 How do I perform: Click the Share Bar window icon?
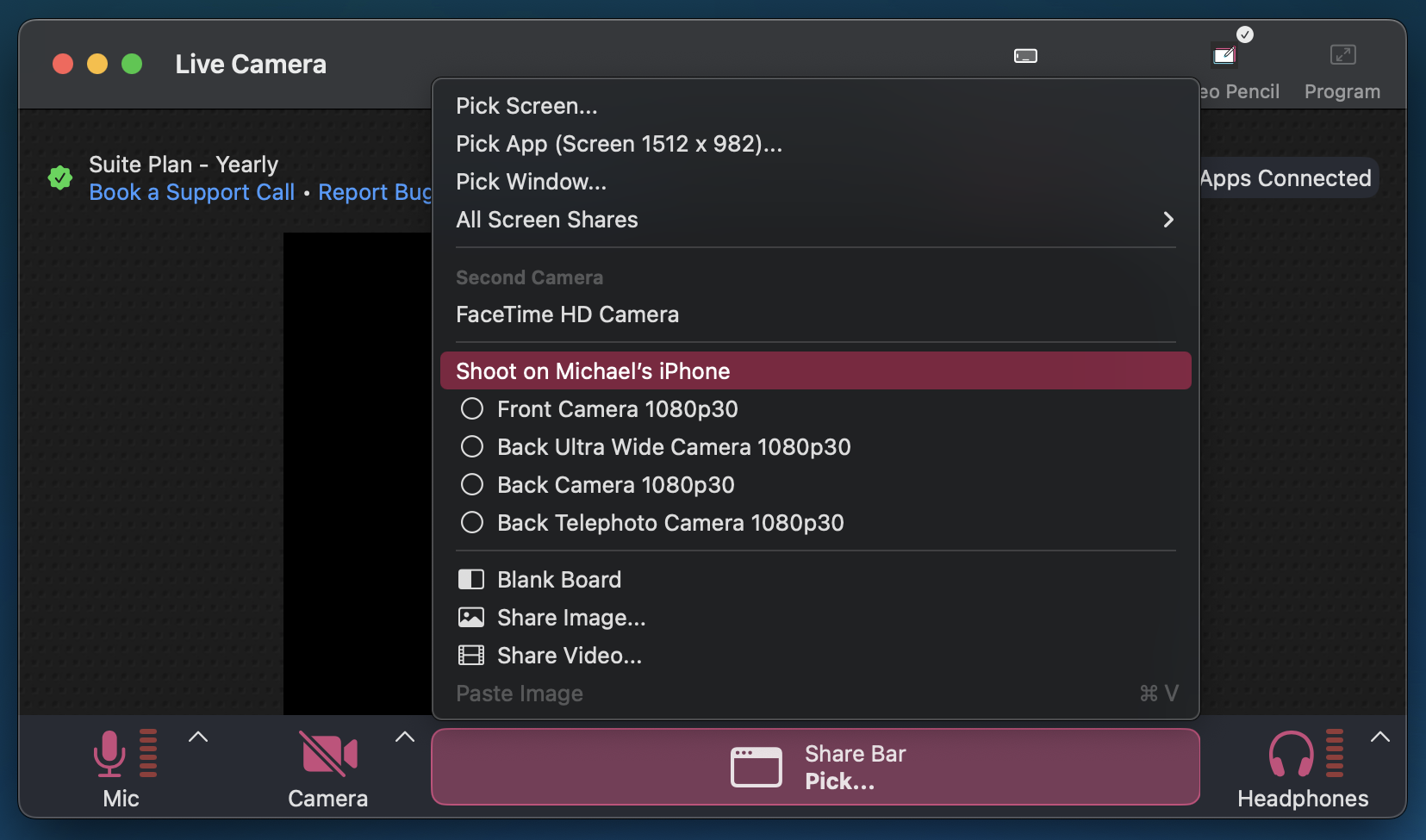(x=756, y=767)
